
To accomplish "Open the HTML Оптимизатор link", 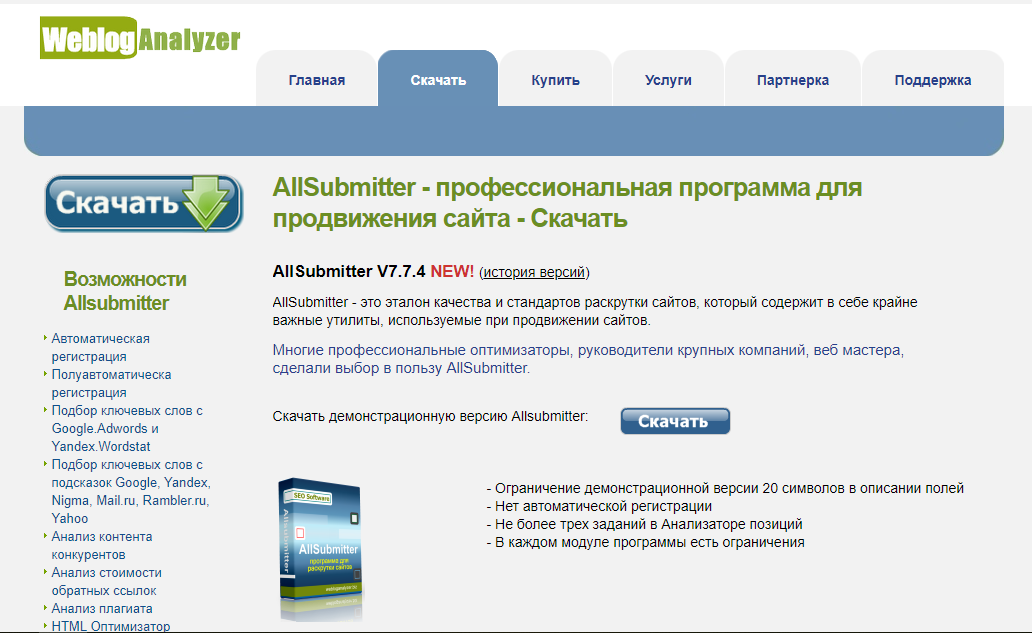I will coord(111,626).
